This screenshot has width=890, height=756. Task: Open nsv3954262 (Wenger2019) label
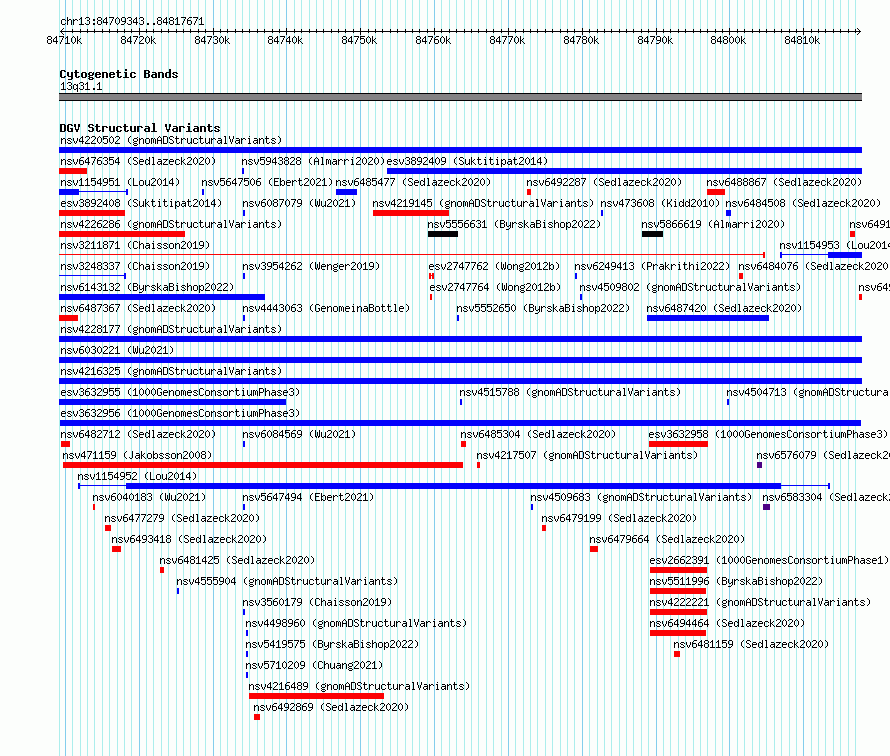(311, 266)
